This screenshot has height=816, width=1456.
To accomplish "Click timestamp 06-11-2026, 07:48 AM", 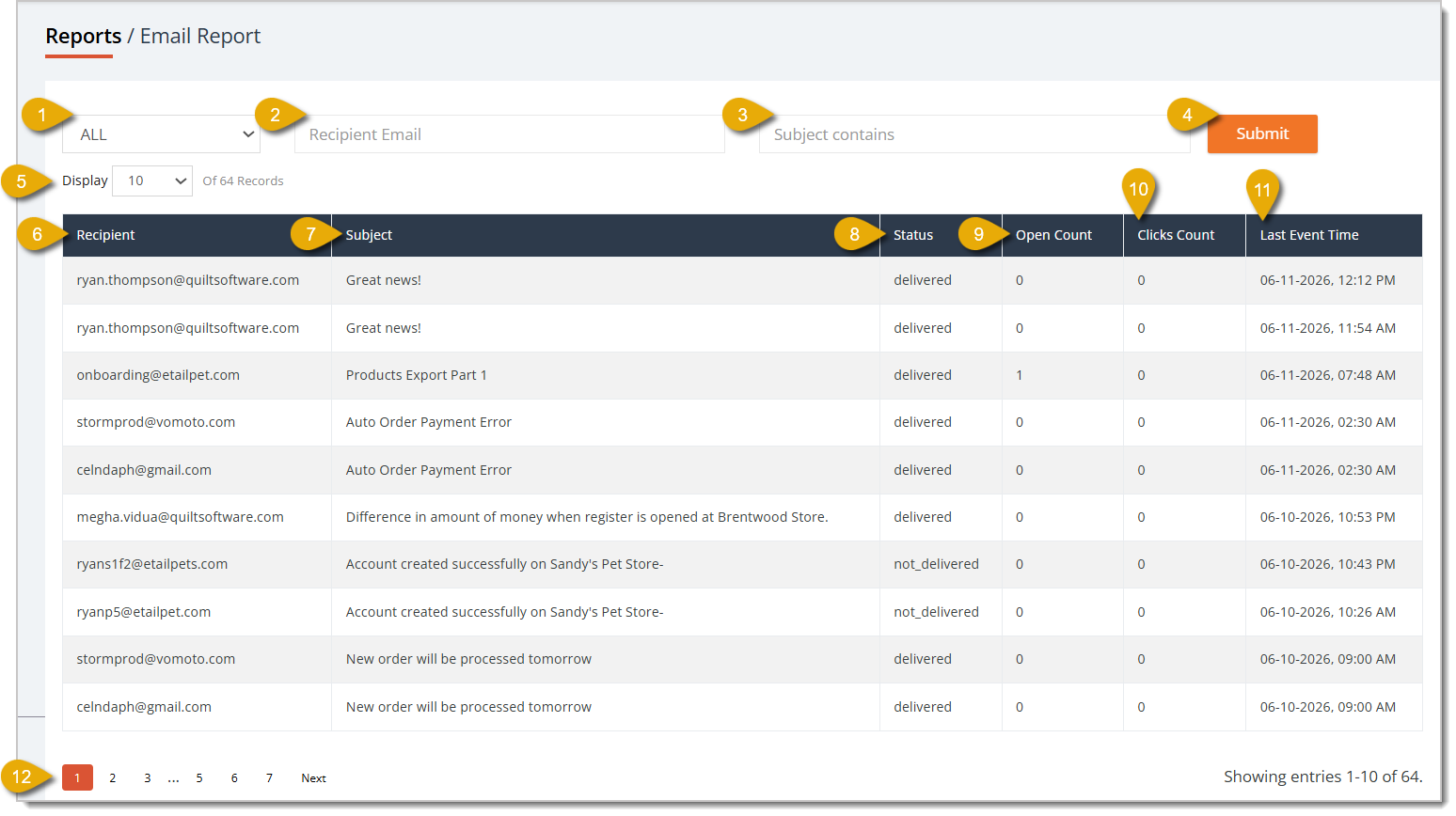I will [x=1328, y=375].
